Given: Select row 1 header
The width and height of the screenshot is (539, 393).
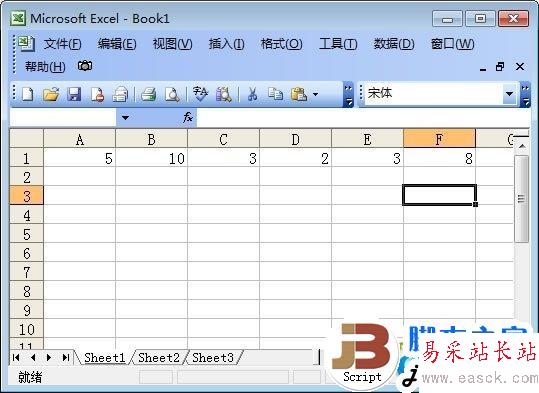Looking at the screenshot, I should (26, 158).
